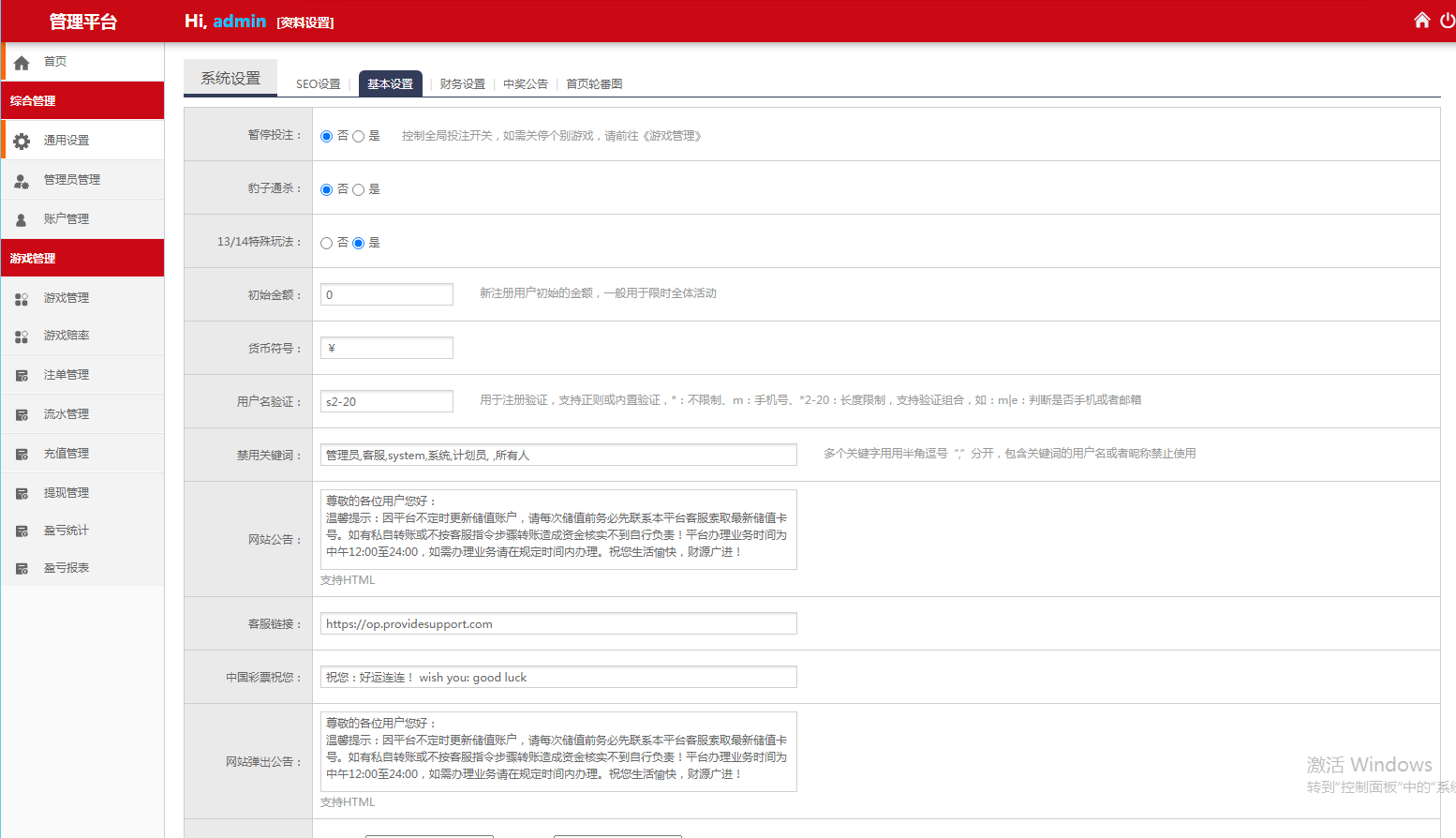Click the home icon in top-right header
The image size is (1456, 838).
point(1421,21)
